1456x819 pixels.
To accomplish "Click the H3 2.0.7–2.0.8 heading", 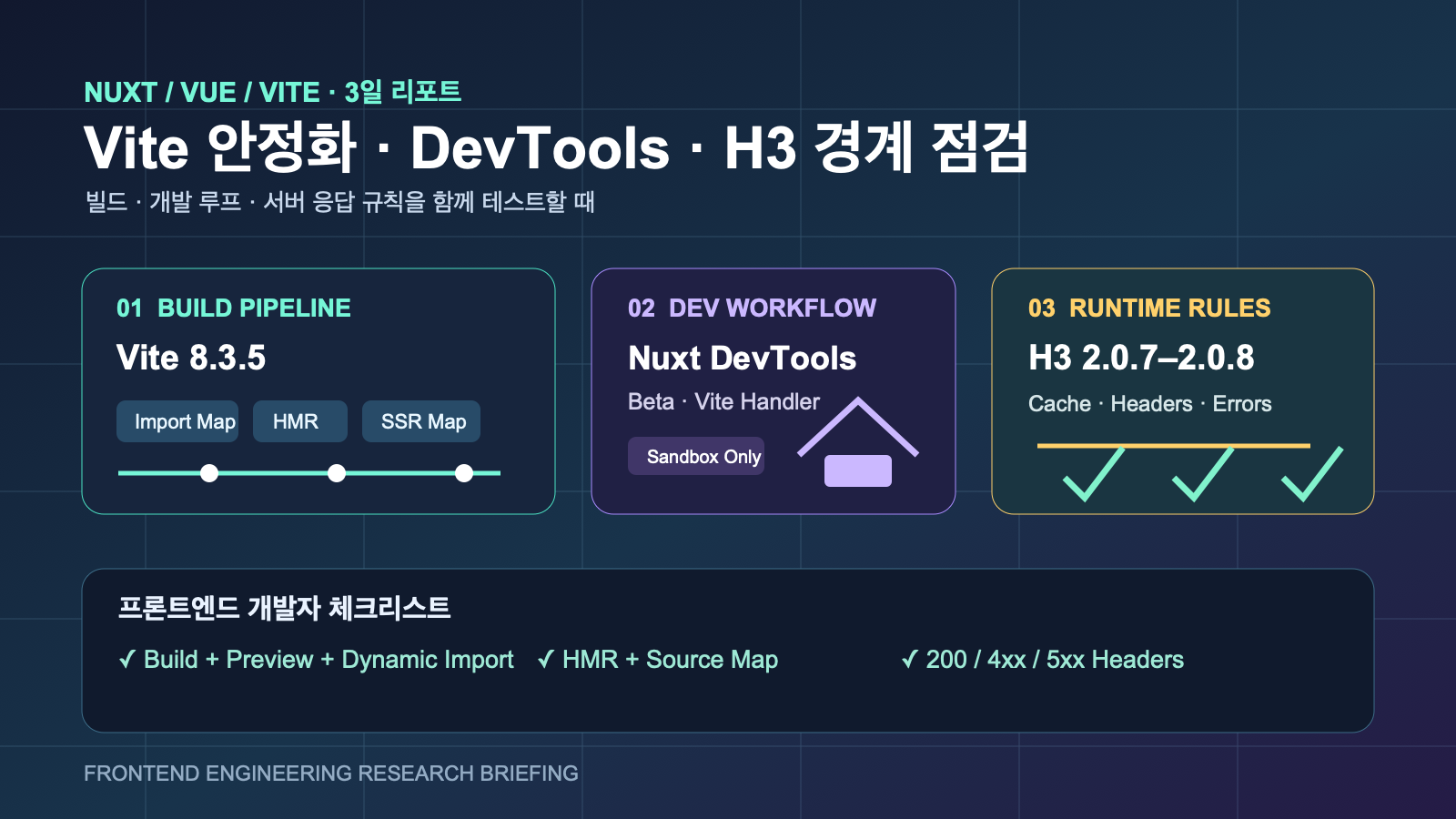I will pos(1141,358).
